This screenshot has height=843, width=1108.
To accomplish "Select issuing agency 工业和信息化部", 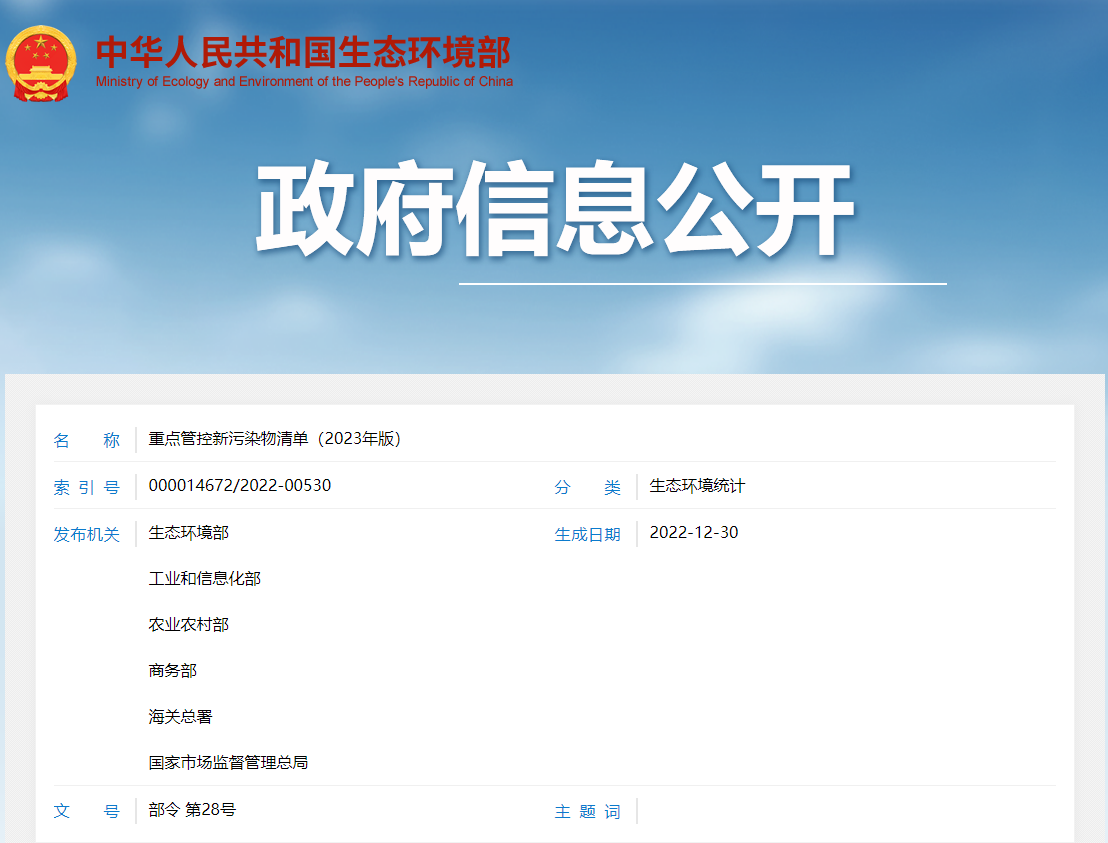I will point(205,579).
